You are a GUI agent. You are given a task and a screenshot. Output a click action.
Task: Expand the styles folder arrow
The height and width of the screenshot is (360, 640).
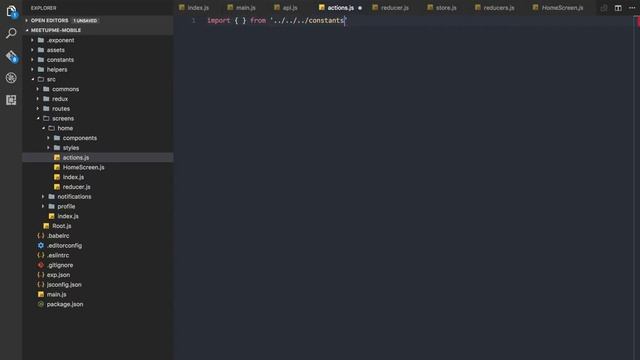point(48,148)
